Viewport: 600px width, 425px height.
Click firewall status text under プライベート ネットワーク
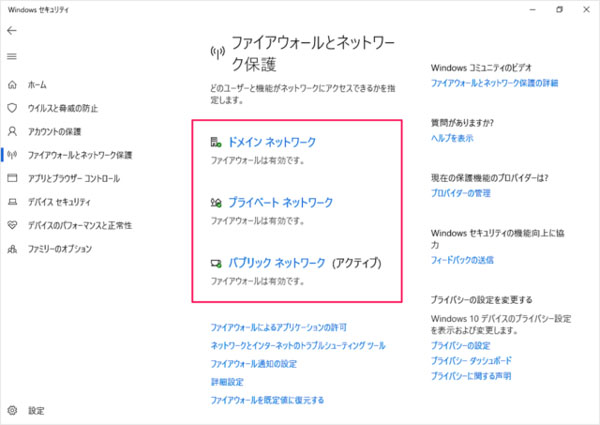click(x=258, y=221)
